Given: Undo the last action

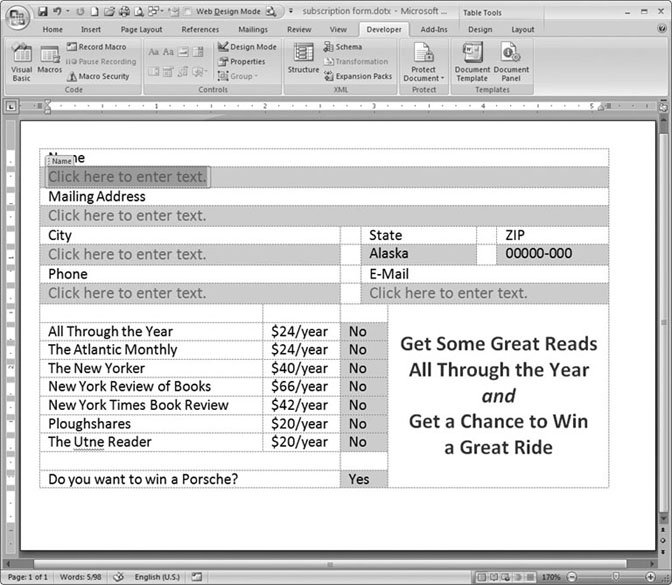Looking at the screenshot, I should pyautogui.click(x=57, y=12).
